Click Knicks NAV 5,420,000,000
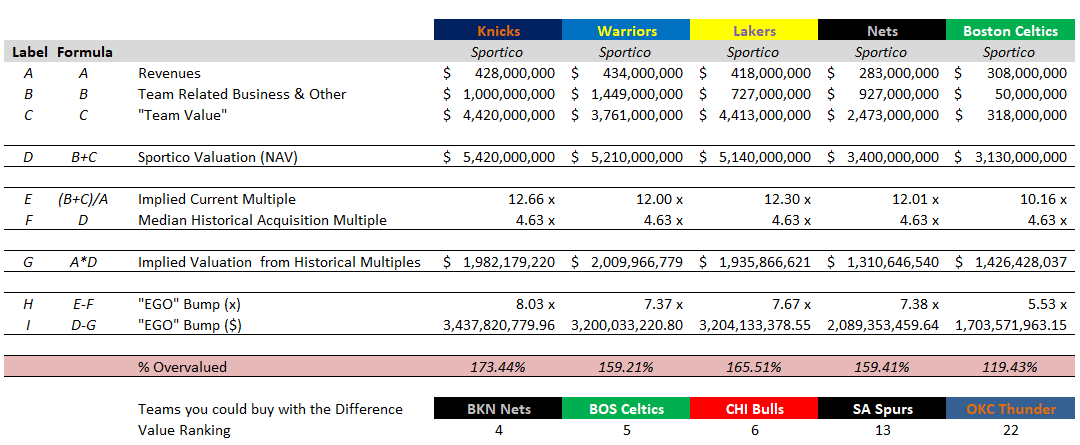 (509, 158)
